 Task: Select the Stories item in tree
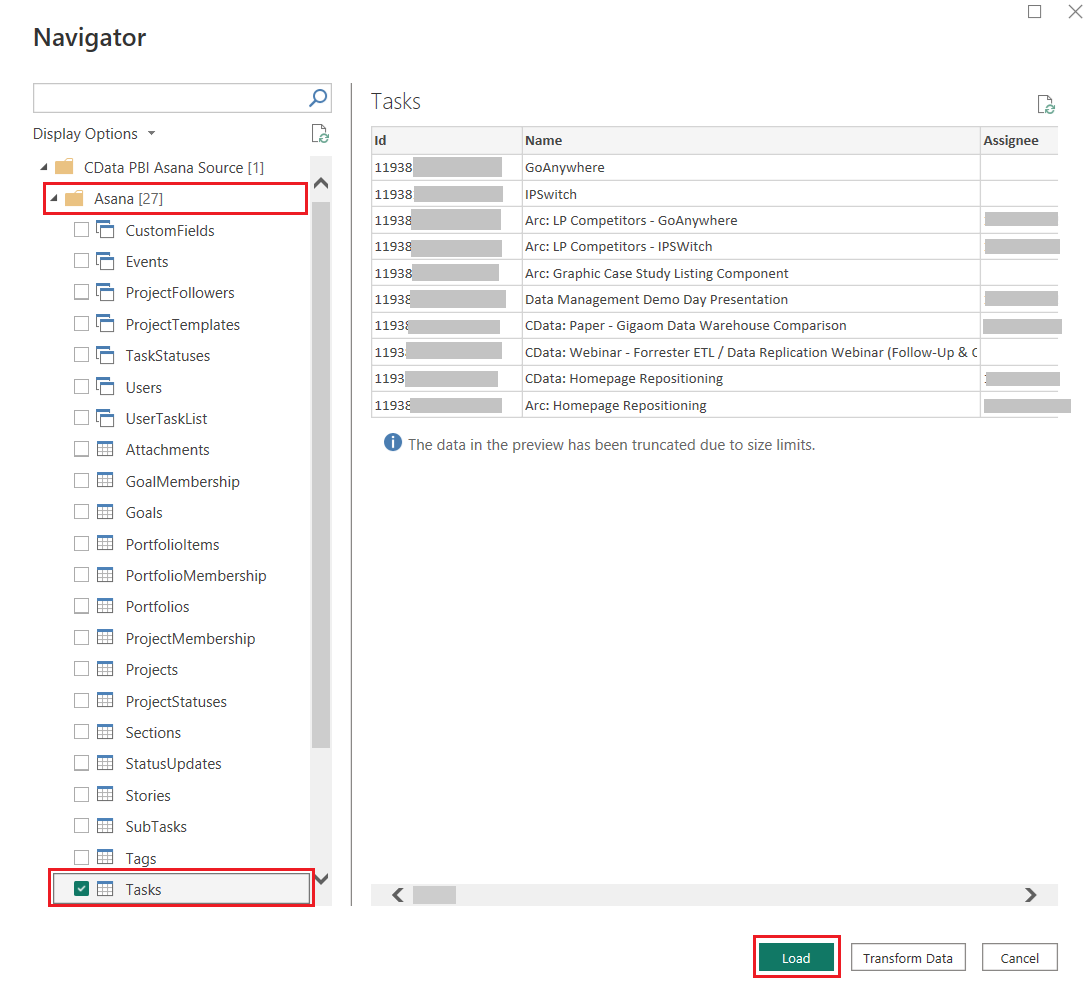(x=148, y=796)
